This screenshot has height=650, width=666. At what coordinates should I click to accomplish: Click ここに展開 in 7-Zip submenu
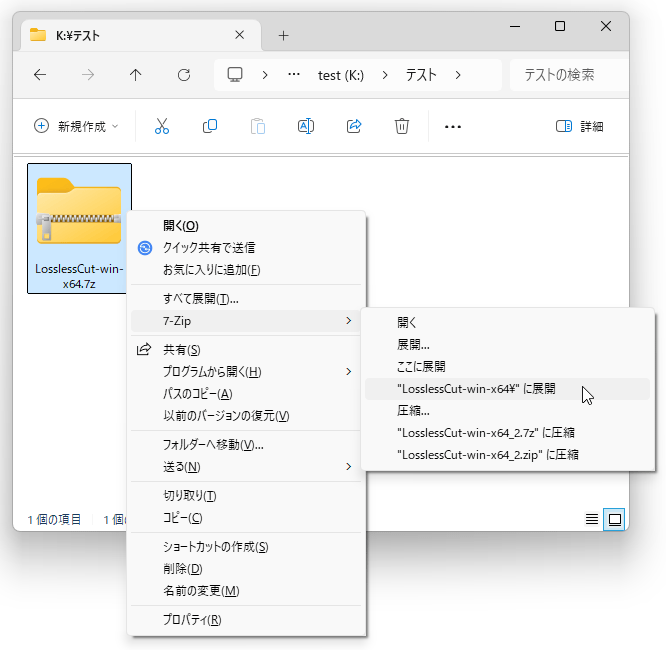coord(508,367)
